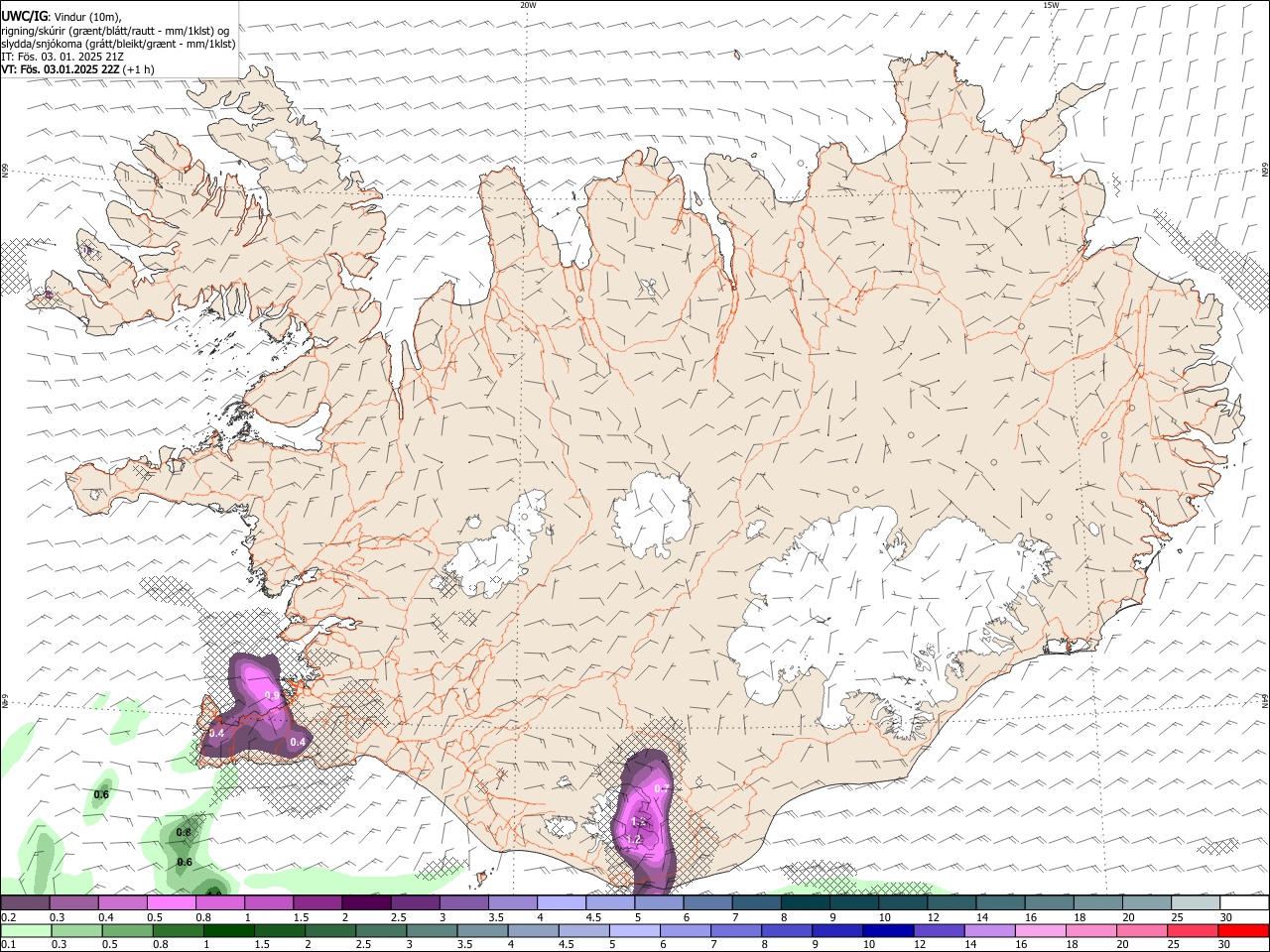The width and height of the screenshot is (1270, 952).
Task: Click the 'VT: Fös. 03.01.2025 22Z (+1 h)' line
Action: [x=78, y=69]
